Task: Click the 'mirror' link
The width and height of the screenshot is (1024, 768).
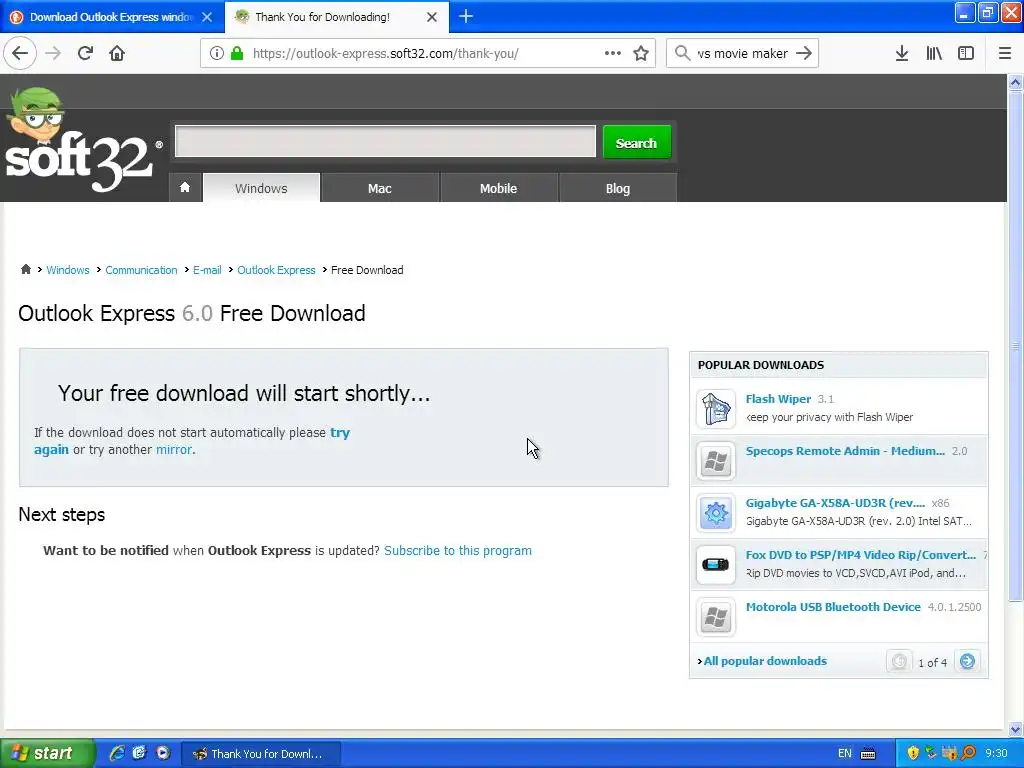Action: (174, 449)
